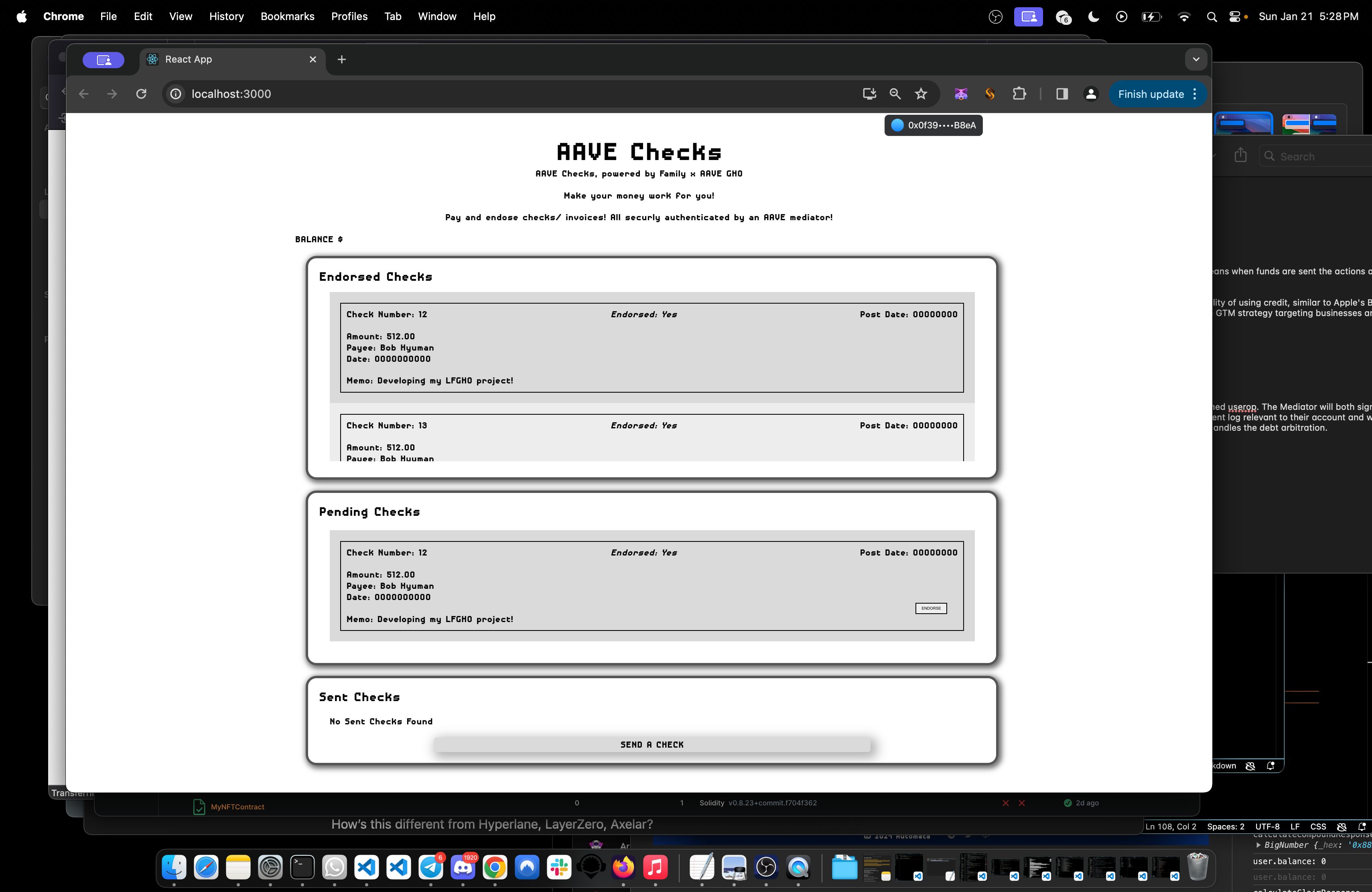Close the React App tab
This screenshot has width=1372, height=892.
pos(313,59)
